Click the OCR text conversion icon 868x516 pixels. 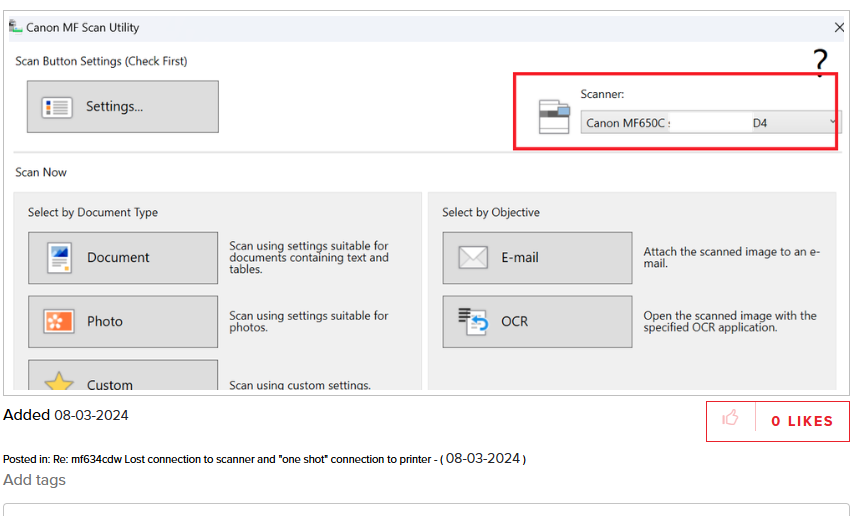(x=473, y=321)
